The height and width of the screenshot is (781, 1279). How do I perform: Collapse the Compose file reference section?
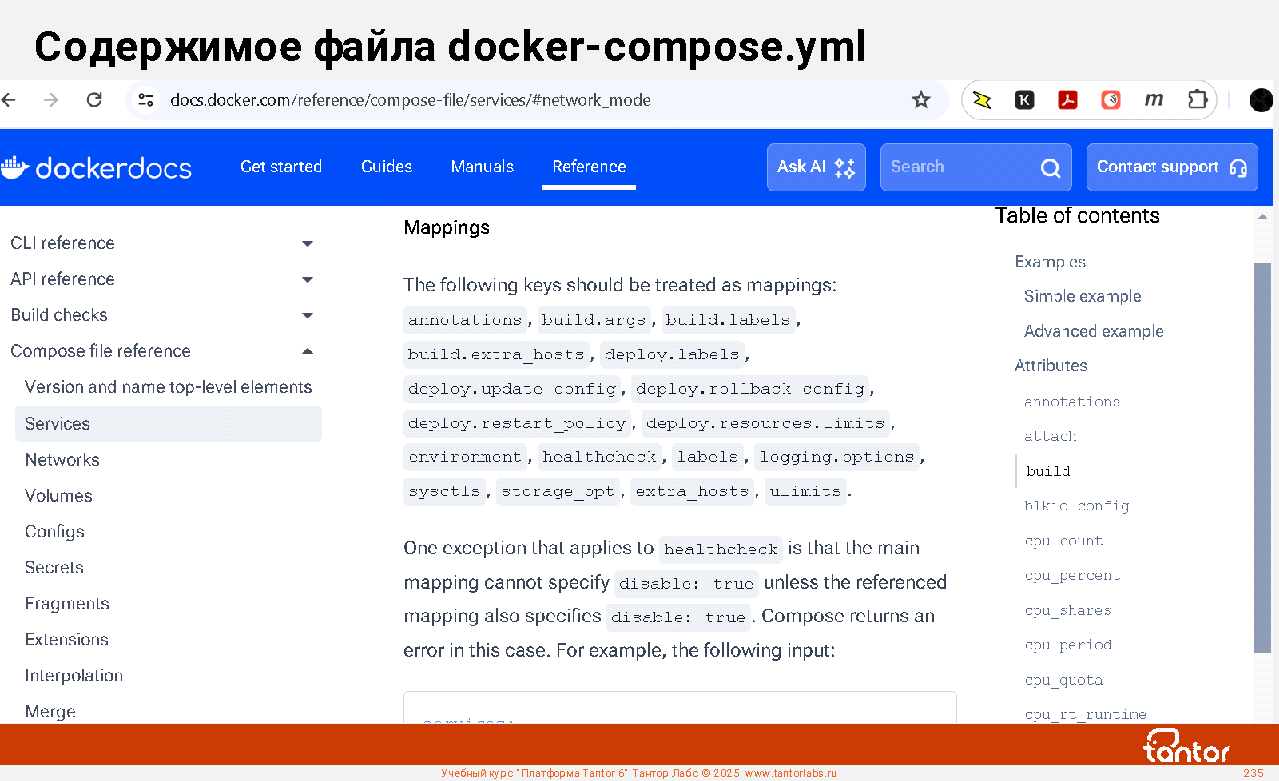tap(307, 352)
